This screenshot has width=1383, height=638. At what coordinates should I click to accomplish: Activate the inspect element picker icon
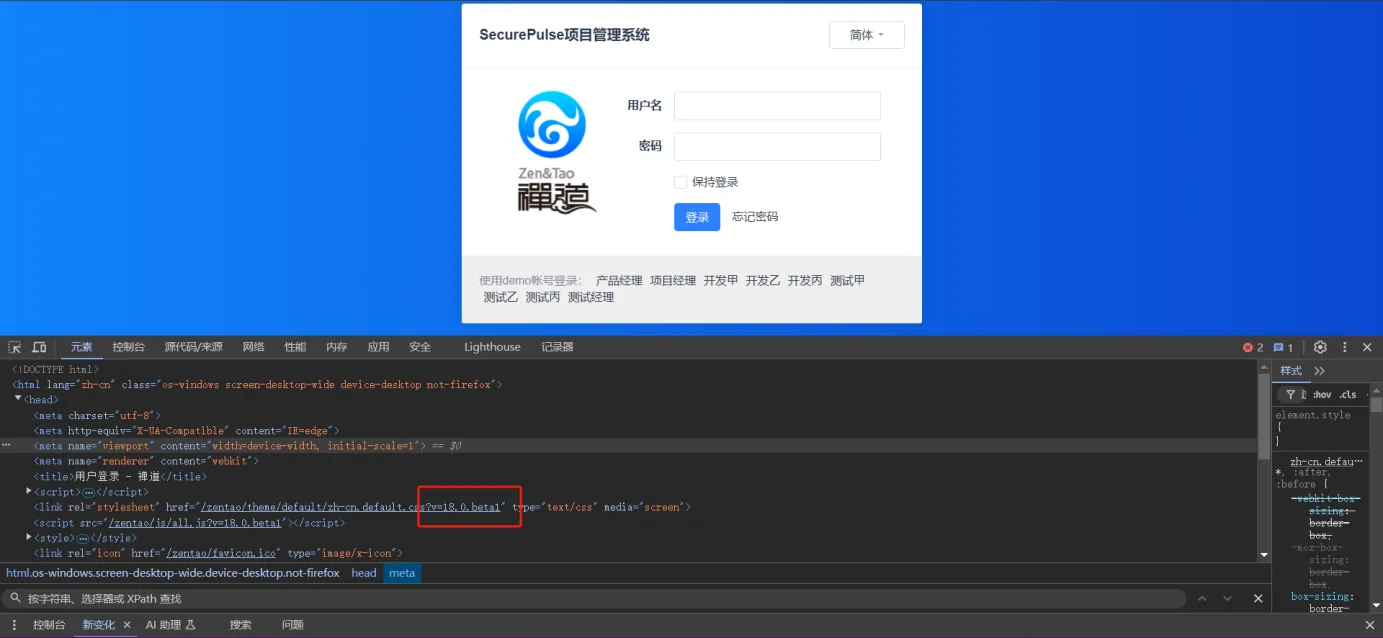pyautogui.click(x=15, y=347)
